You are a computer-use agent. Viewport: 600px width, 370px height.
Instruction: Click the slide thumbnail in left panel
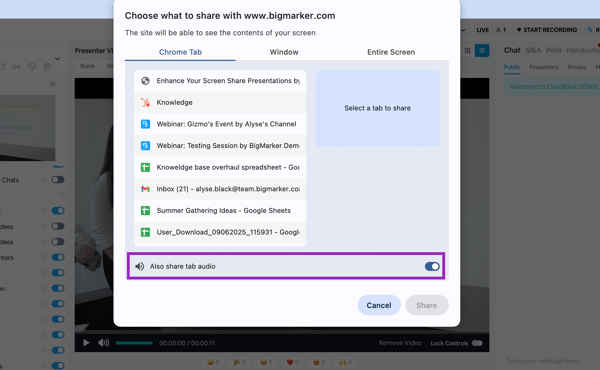point(28,127)
